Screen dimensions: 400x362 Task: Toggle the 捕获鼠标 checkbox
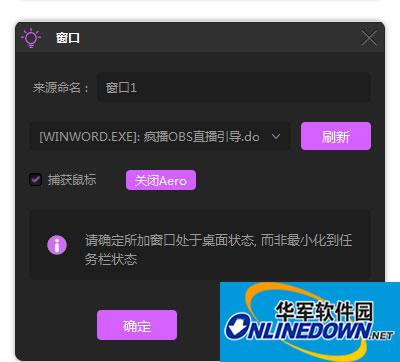coord(36,180)
